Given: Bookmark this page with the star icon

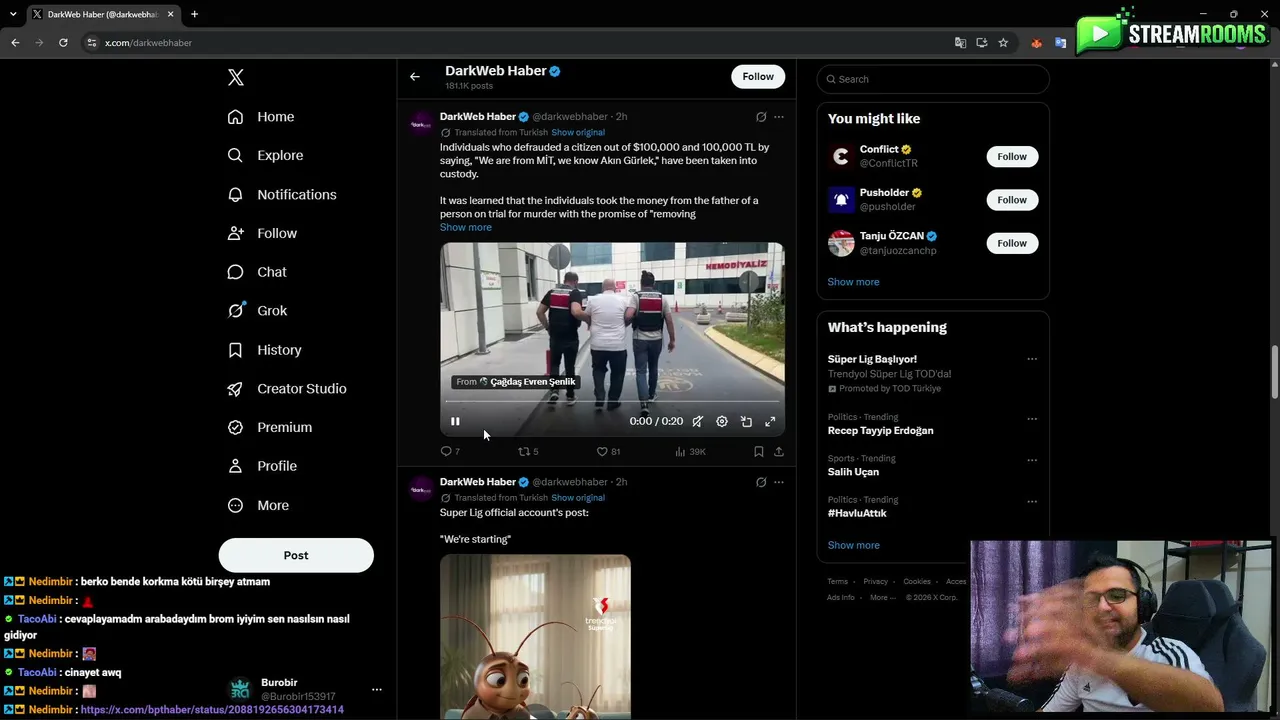Looking at the screenshot, I should pos(1003,43).
